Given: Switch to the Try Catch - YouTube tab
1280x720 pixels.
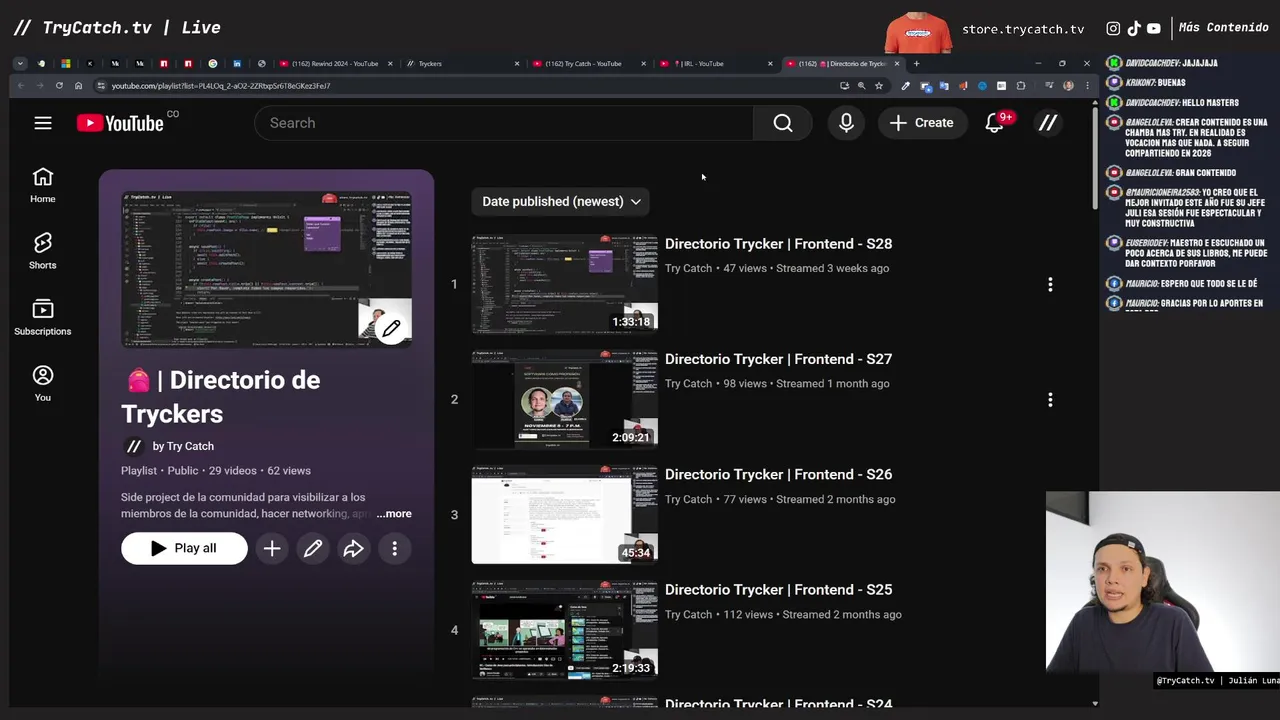Looking at the screenshot, I should (x=589, y=64).
